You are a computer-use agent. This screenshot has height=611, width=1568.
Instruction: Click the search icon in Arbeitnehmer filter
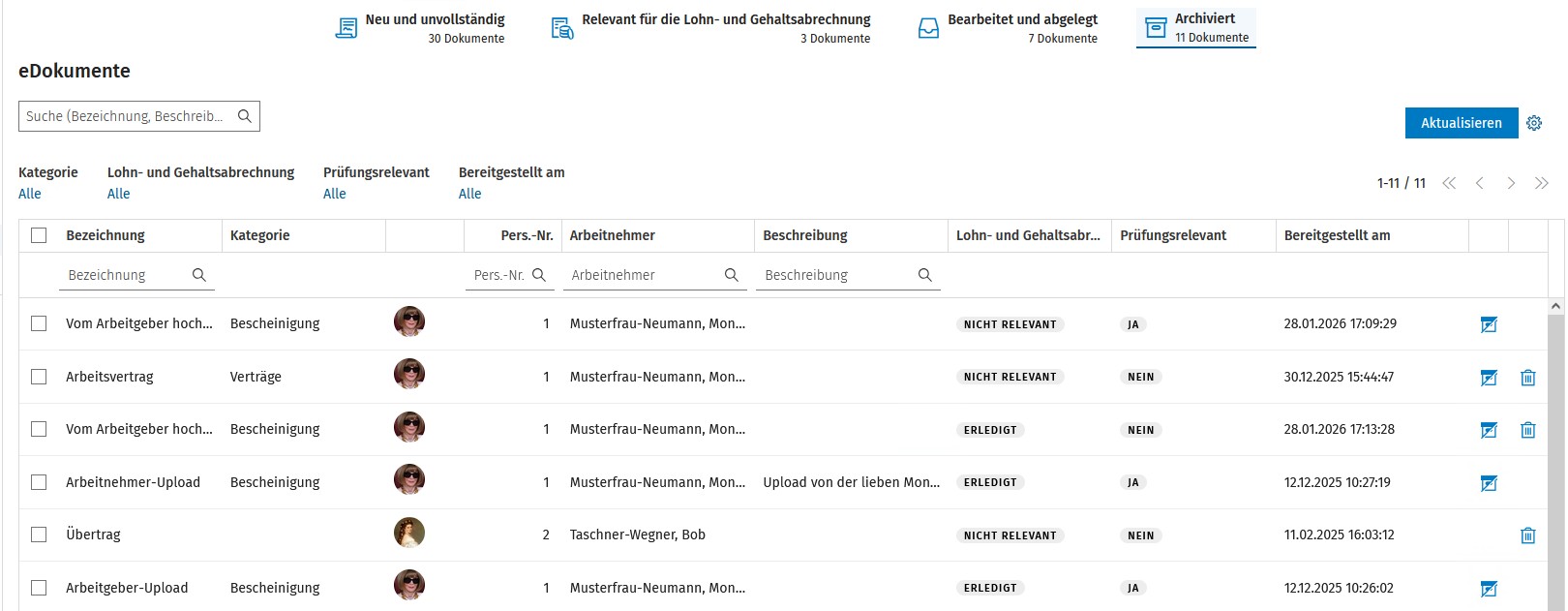click(732, 275)
